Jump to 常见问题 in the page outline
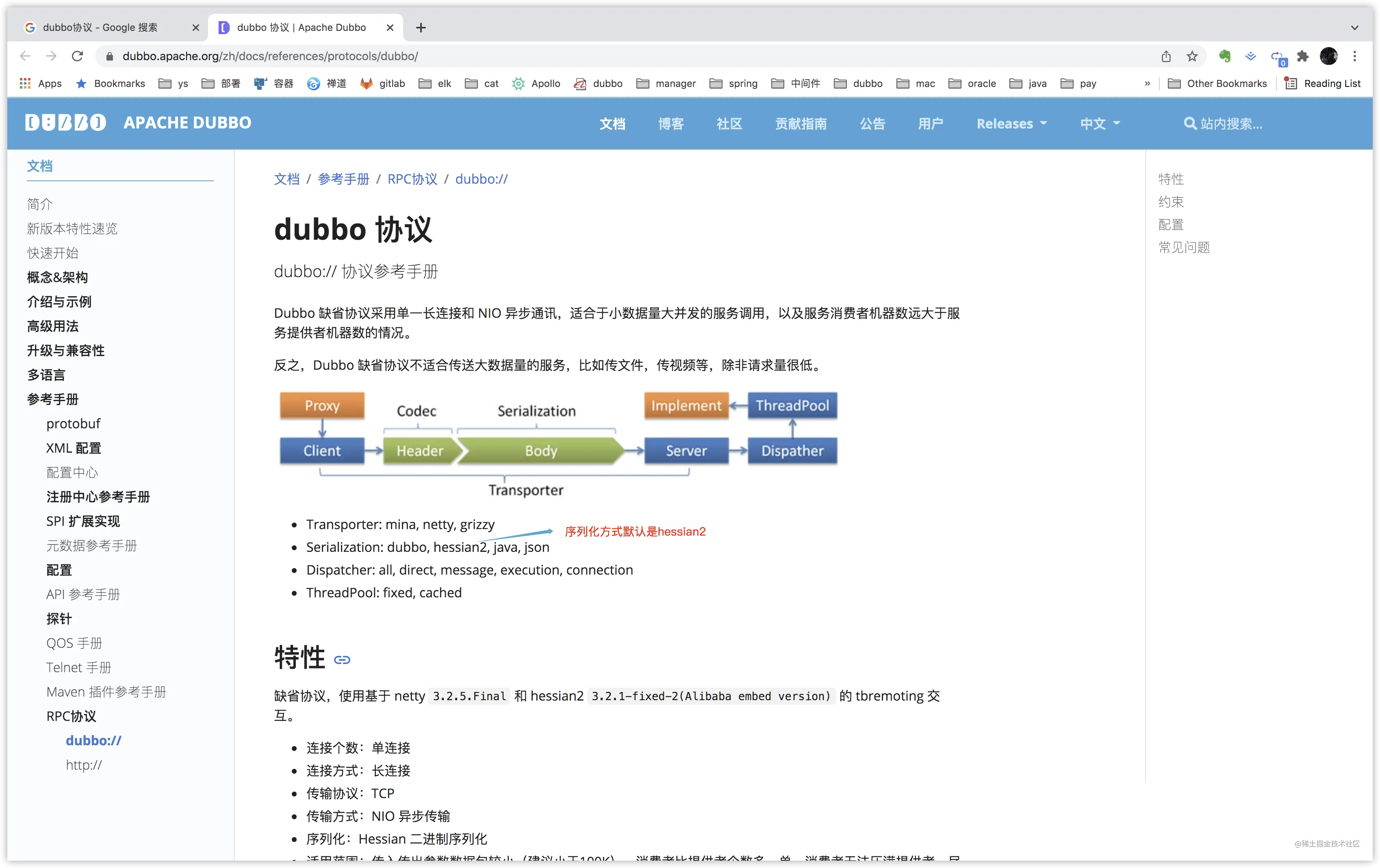 1184,247
